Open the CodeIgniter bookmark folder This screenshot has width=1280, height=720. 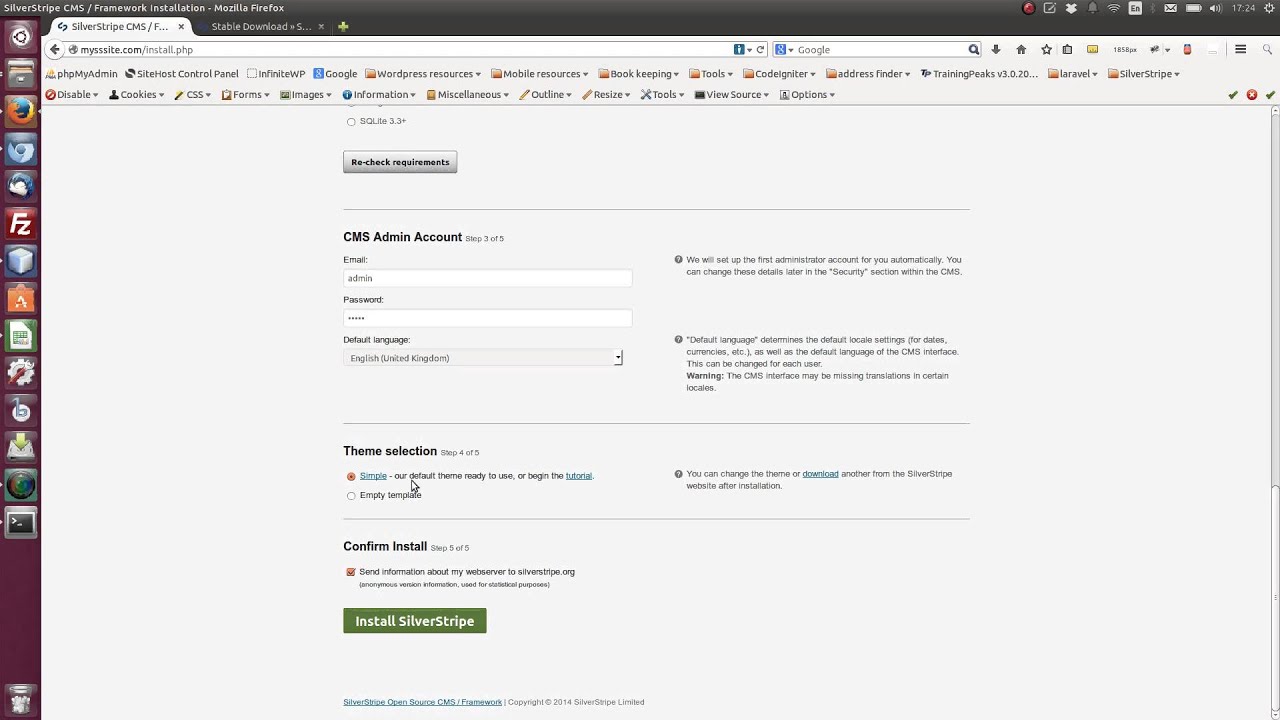[780, 74]
